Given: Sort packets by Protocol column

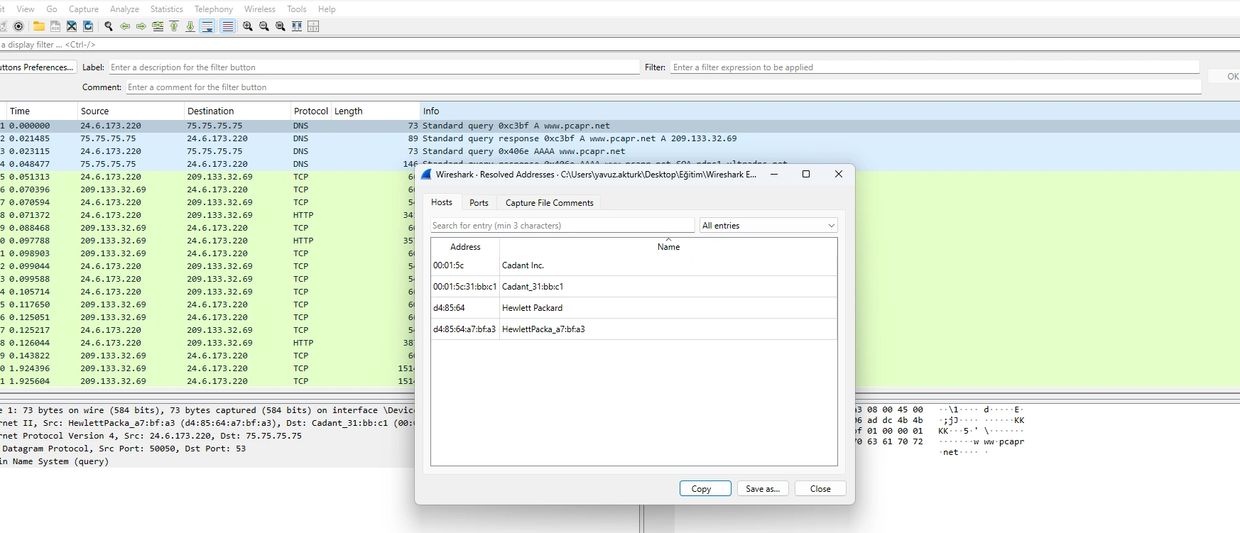Looking at the screenshot, I should pyautogui.click(x=311, y=111).
